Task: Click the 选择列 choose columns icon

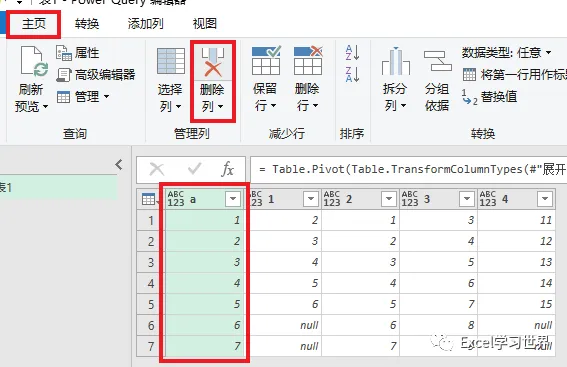Action: (x=171, y=61)
